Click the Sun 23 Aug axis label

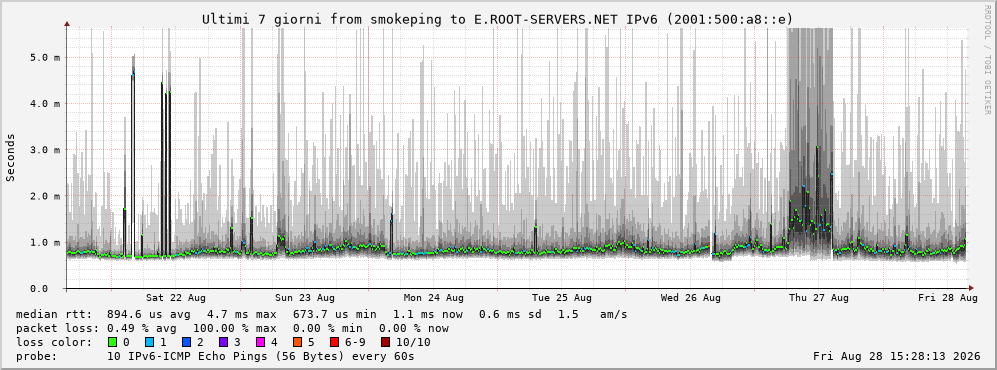click(305, 298)
